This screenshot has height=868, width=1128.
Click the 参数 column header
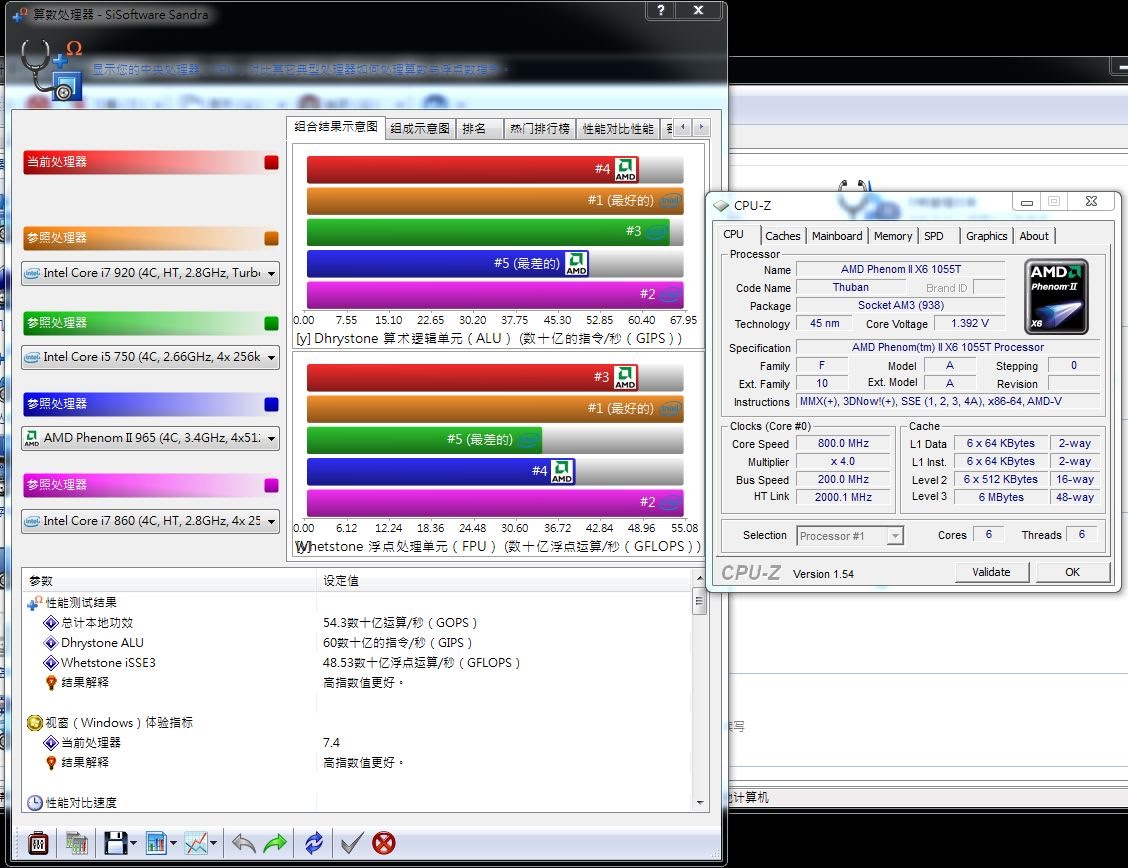[x=169, y=581]
